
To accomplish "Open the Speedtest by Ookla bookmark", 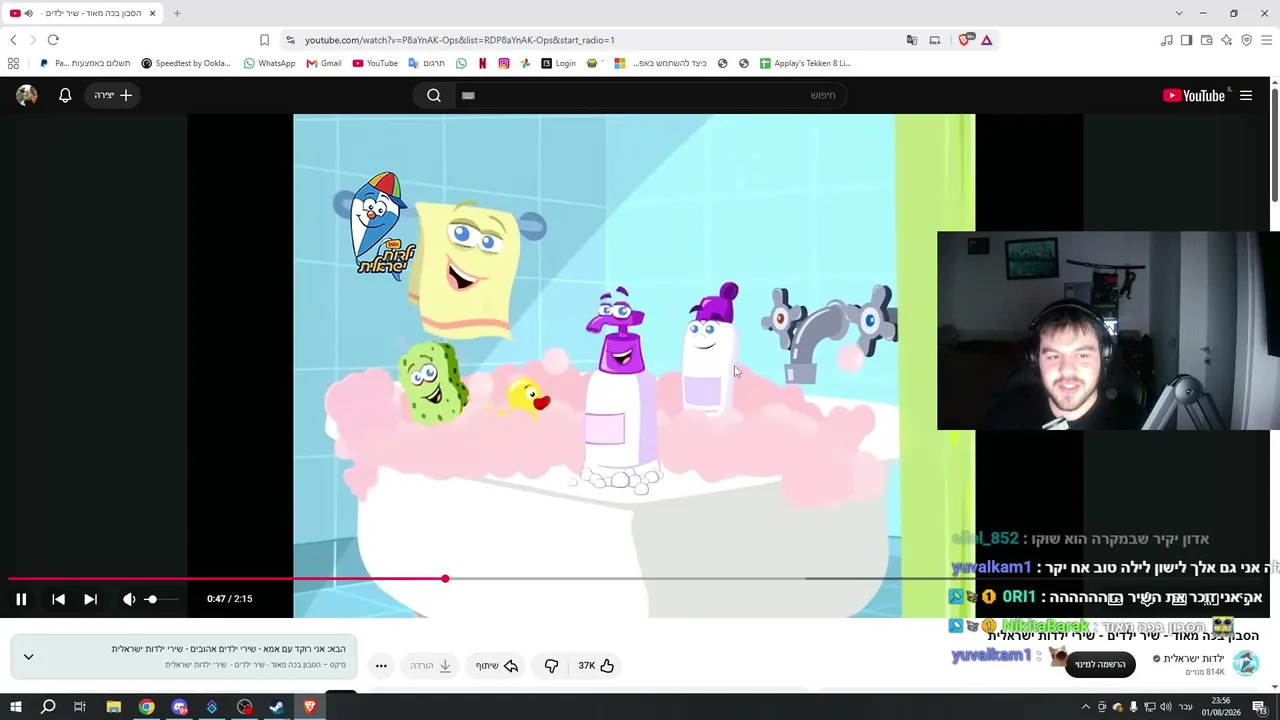I will [x=186, y=63].
